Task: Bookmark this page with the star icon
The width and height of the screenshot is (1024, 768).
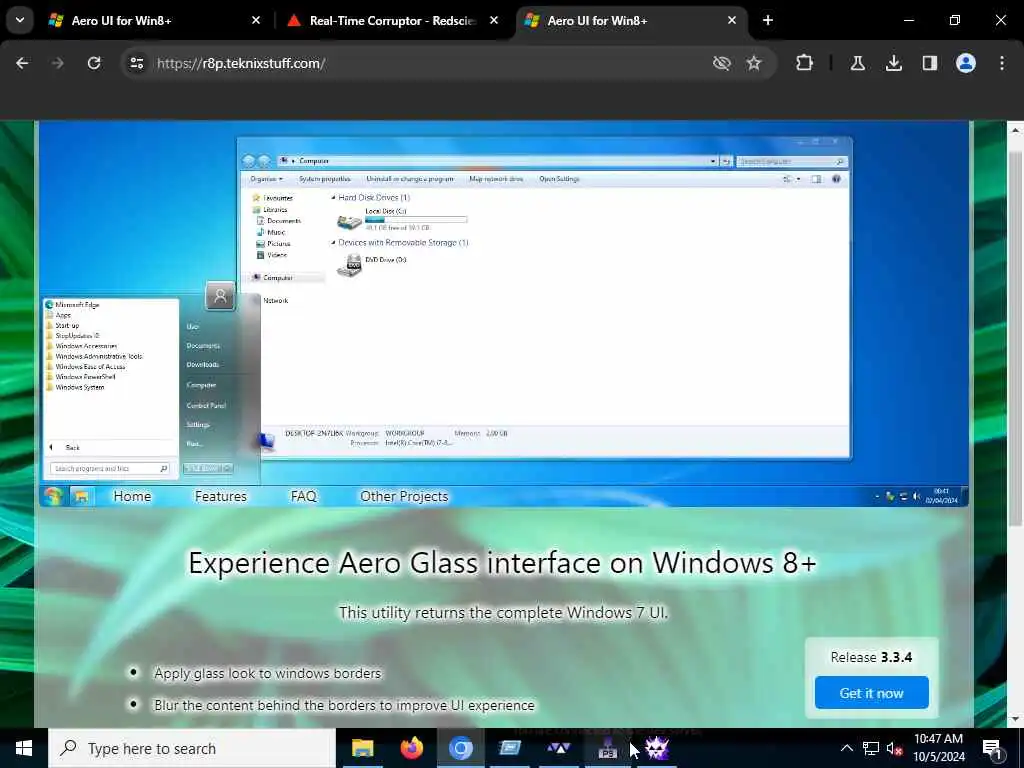Action: click(754, 63)
